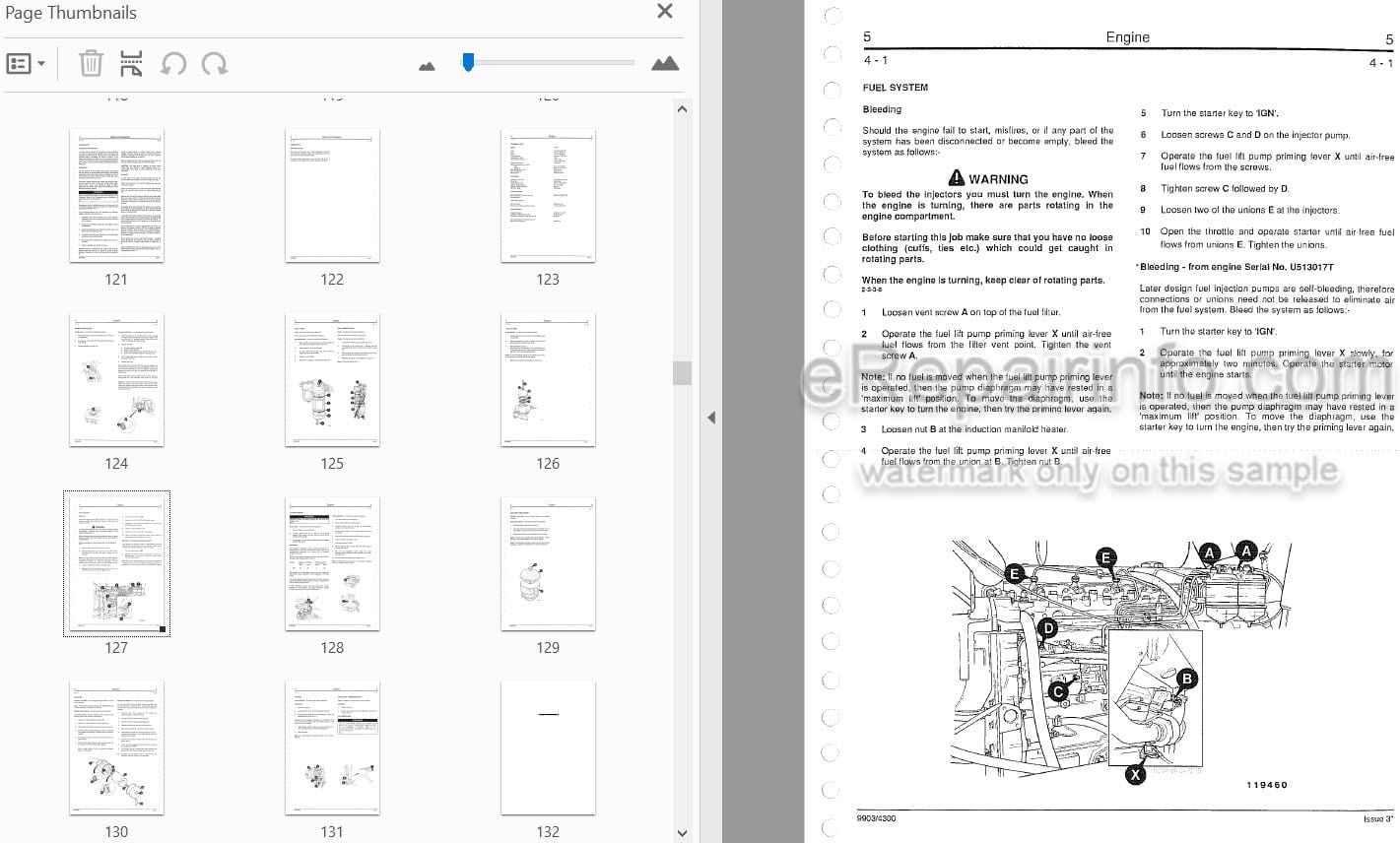Click the page label '127' under thumbnail

click(116, 648)
